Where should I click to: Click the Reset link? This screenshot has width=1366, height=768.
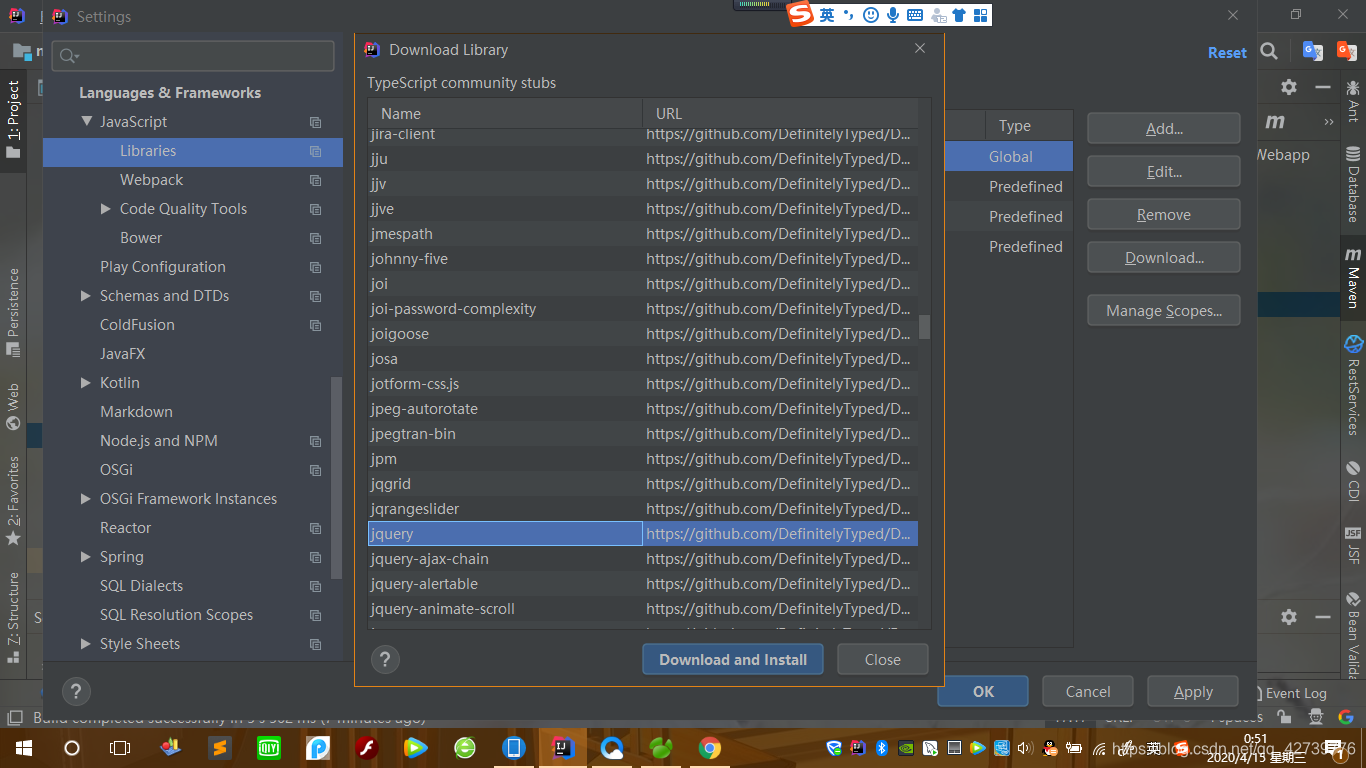(x=1227, y=53)
